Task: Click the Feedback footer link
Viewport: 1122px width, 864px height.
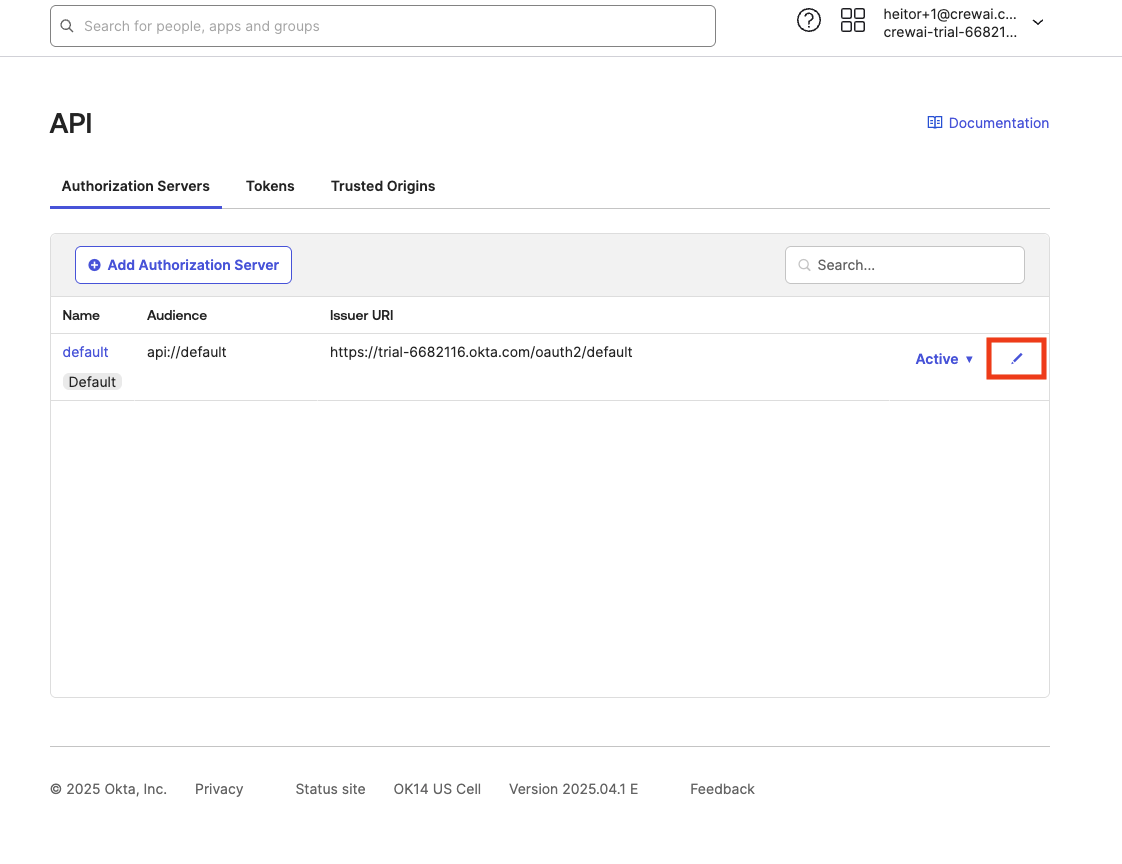Action: point(722,789)
